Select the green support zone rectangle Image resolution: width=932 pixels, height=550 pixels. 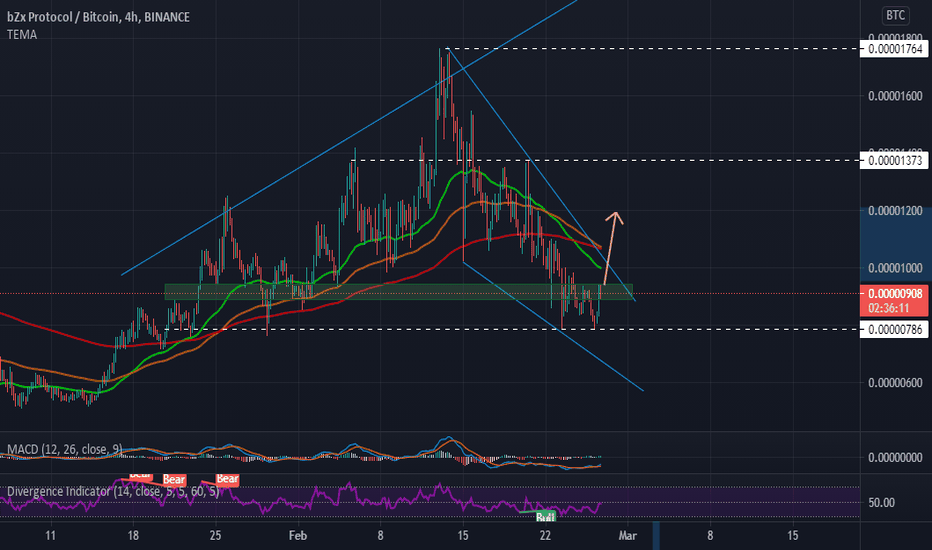pos(399,292)
